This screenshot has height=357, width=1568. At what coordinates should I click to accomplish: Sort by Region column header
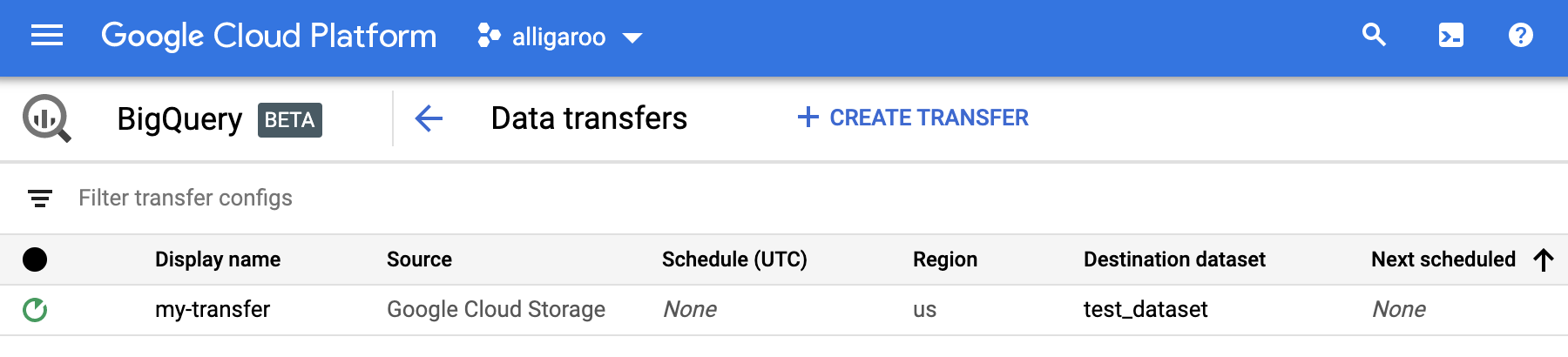point(945,259)
